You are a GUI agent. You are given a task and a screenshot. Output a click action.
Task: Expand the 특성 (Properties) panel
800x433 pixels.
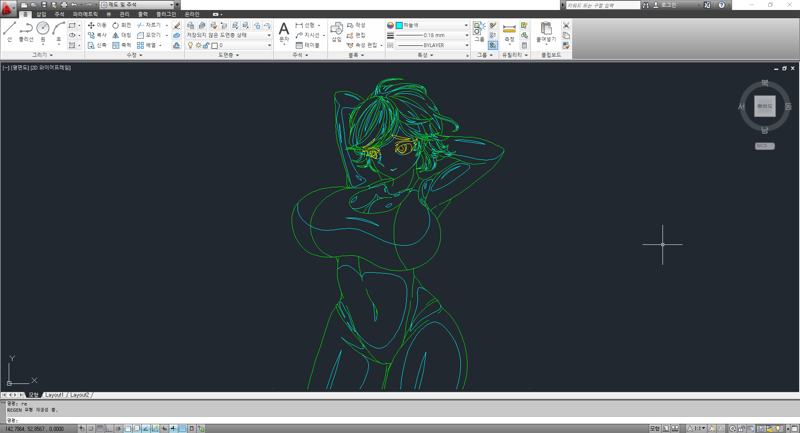click(425, 55)
